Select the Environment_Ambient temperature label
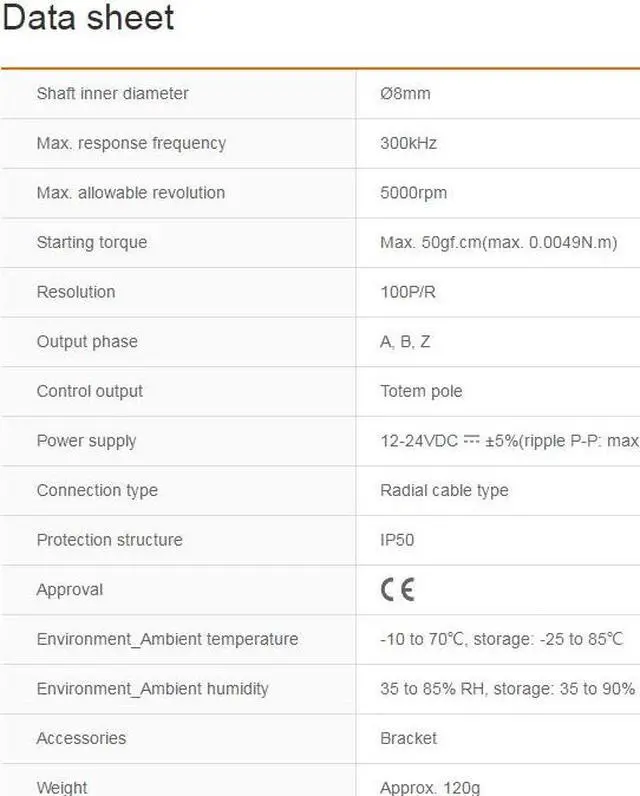640x796 pixels. coord(167,639)
